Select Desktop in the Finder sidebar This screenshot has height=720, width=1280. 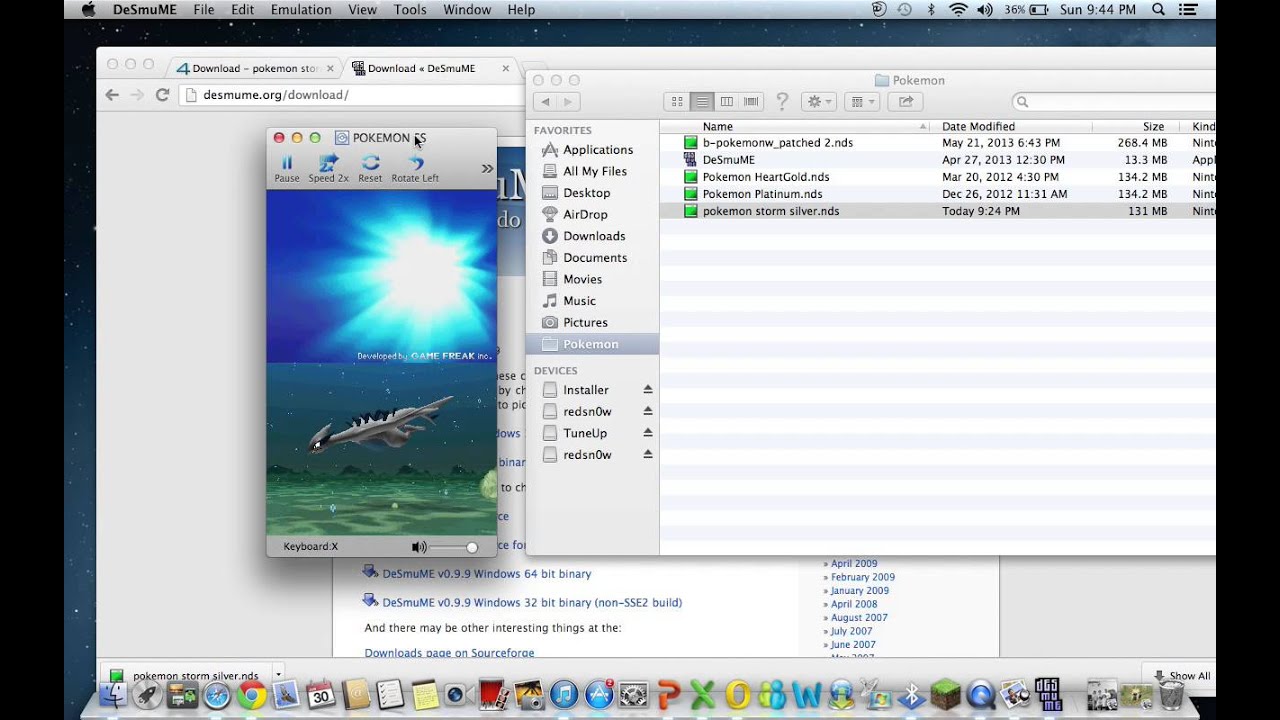586,193
